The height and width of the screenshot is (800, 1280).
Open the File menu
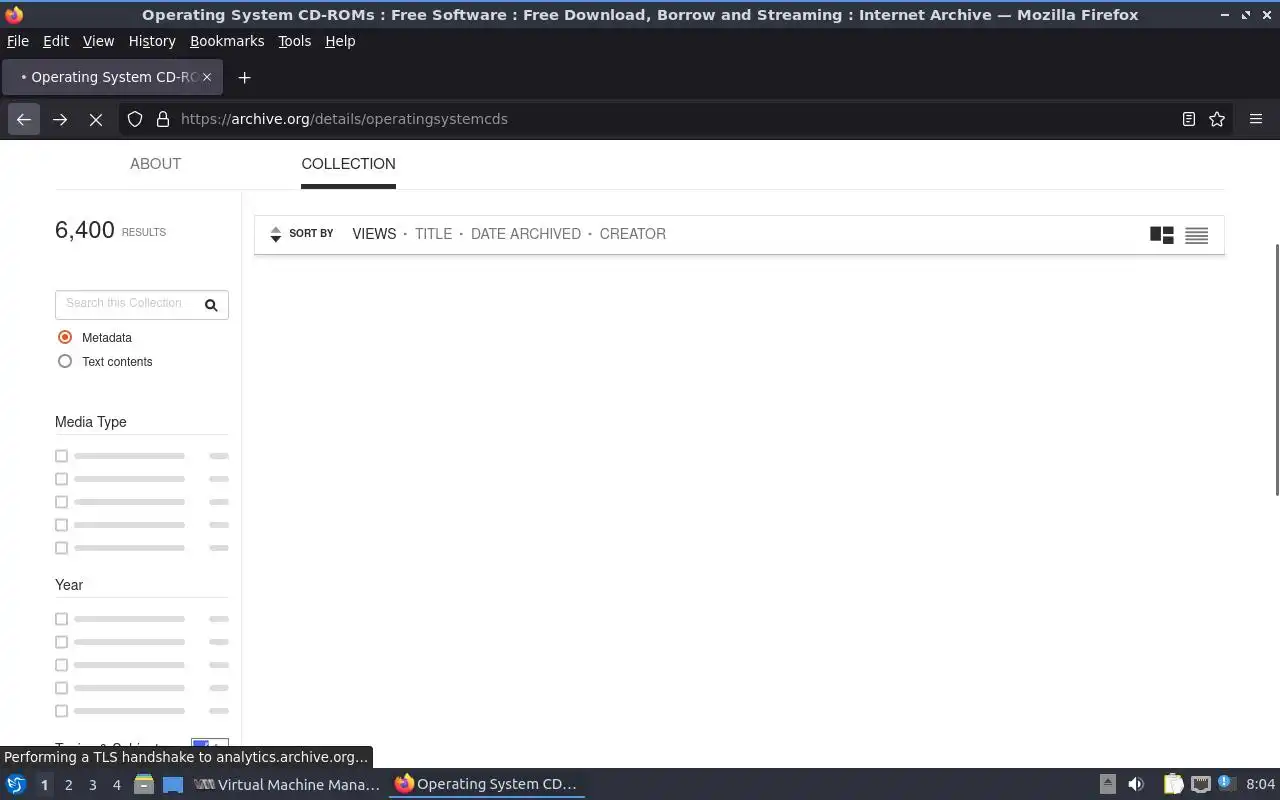tap(18, 41)
